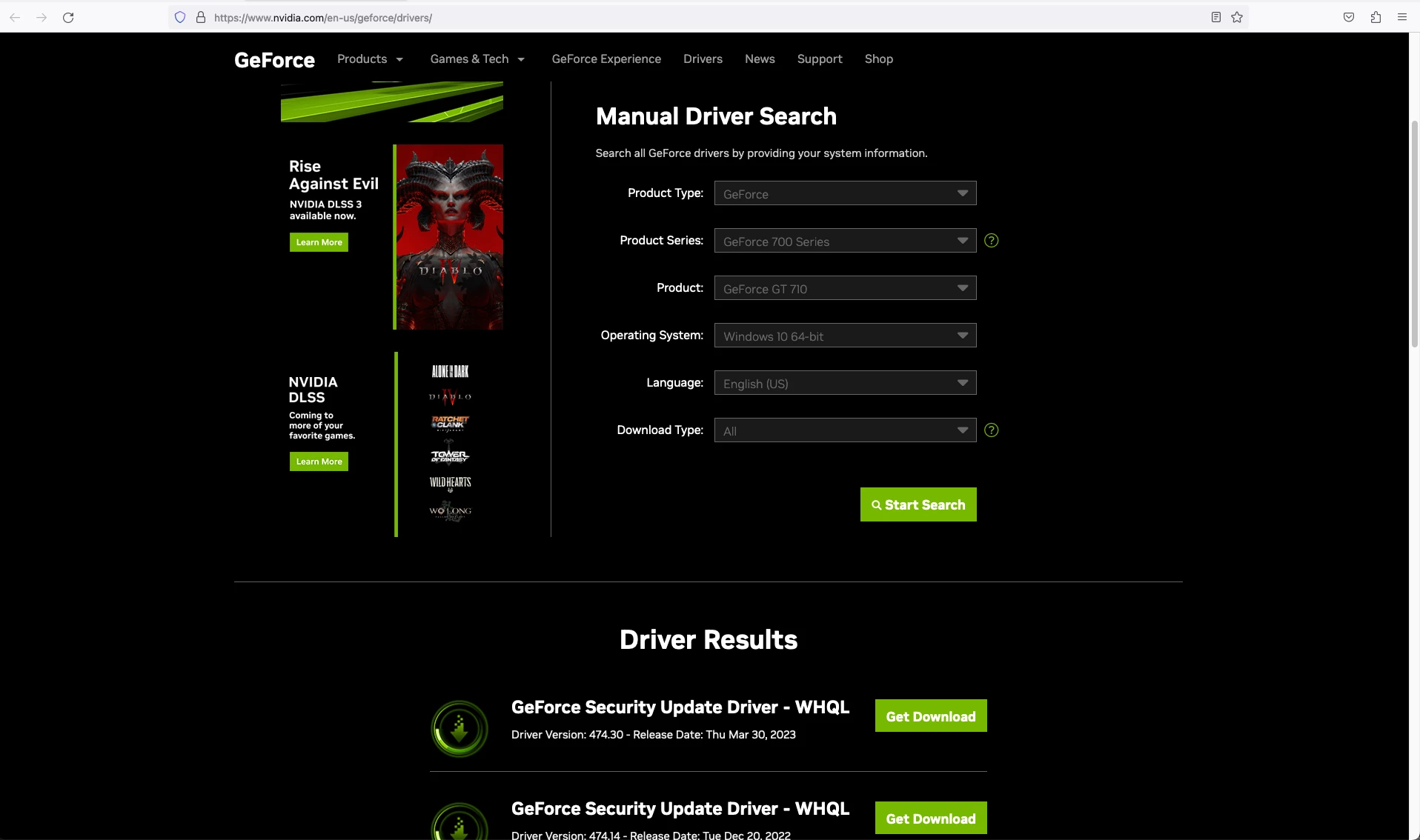Click "Rise Against Evil" promo heading
Screen dimensions: 1420x840
point(334,175)
